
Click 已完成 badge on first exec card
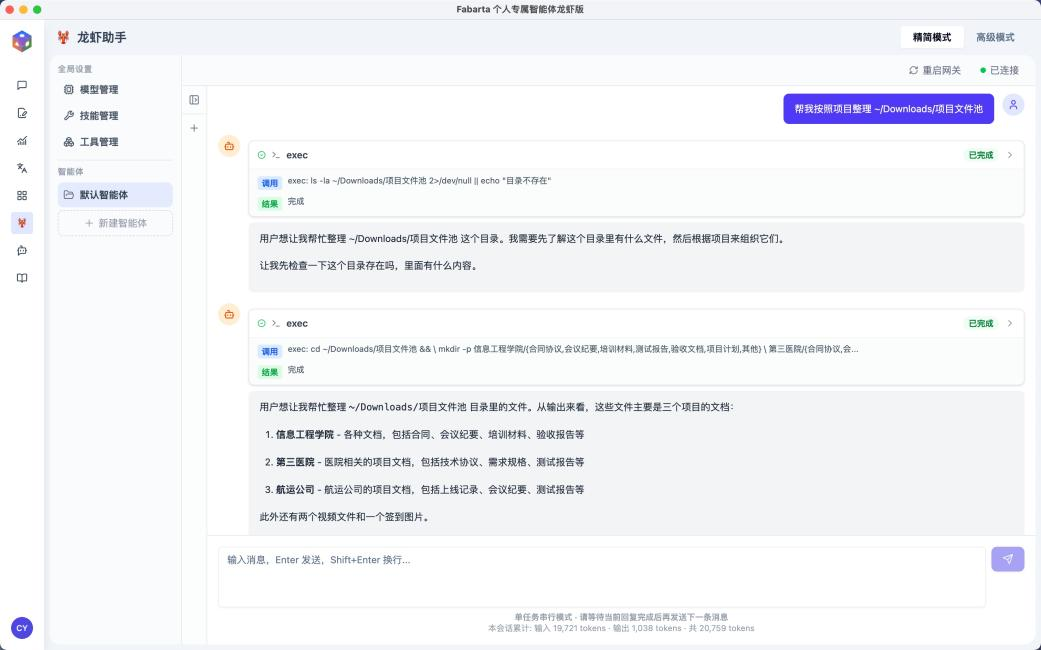[981, 155]
